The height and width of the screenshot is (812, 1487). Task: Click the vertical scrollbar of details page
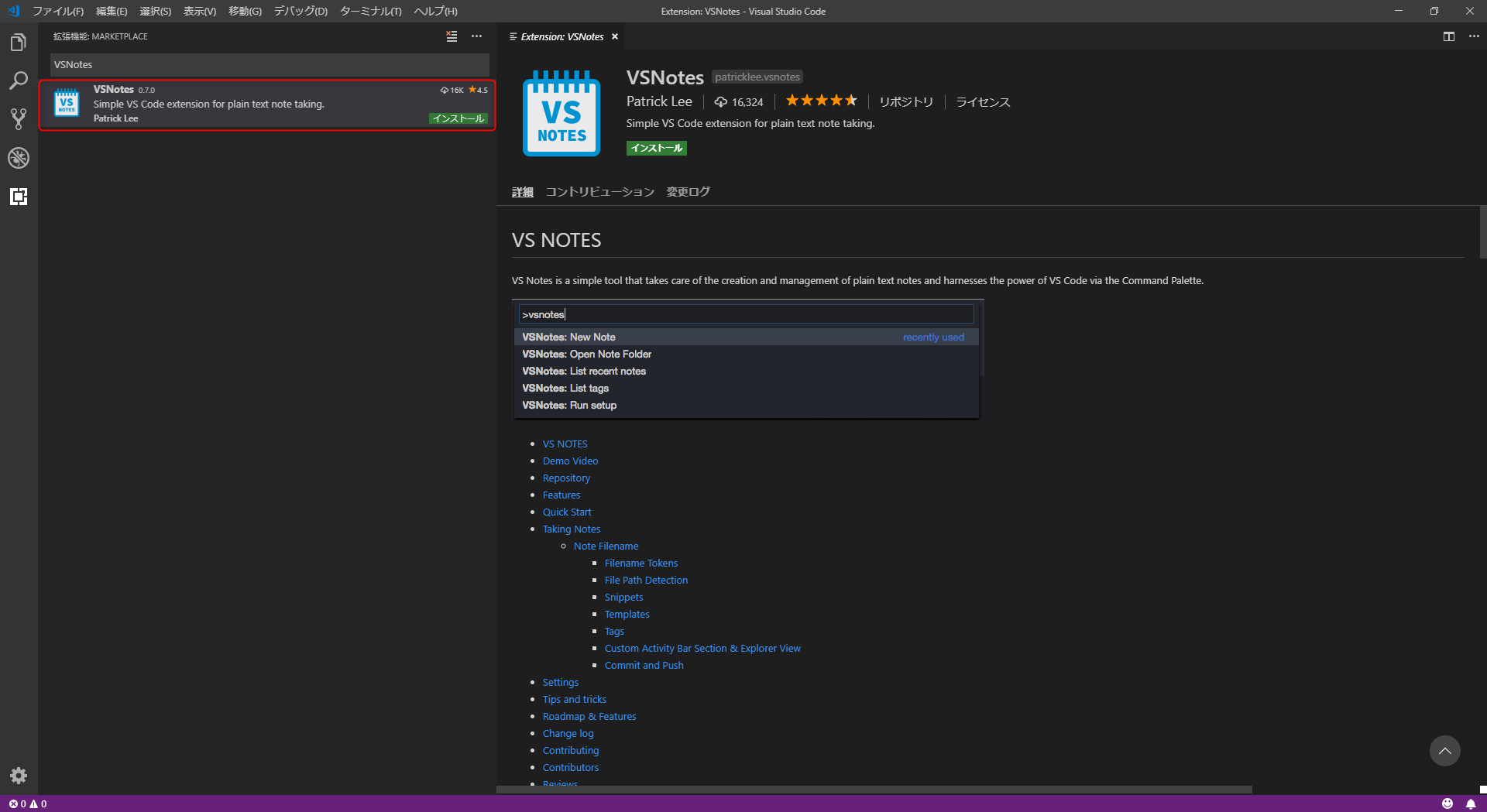click(1483, 231)
